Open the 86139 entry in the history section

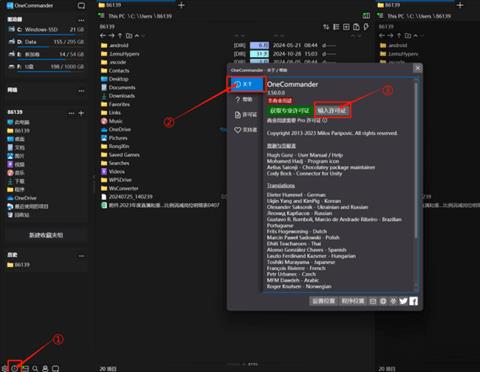pyautogui.click(x=19, y=265)
